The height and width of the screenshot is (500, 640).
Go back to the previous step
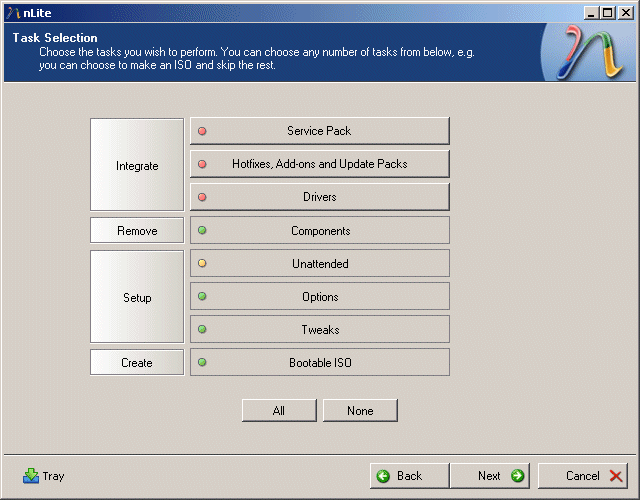point(410,476)
